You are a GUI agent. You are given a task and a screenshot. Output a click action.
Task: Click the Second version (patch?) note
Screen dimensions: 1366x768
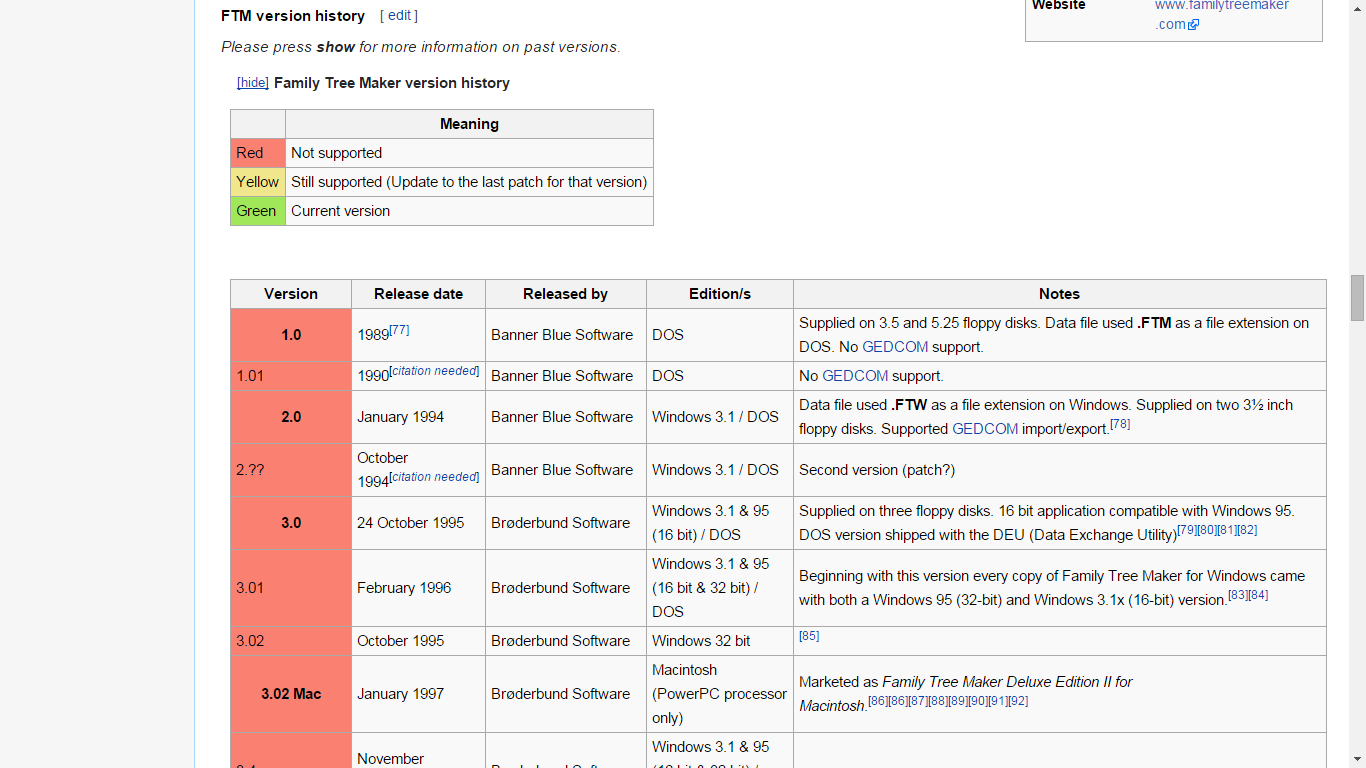point(877,470)
